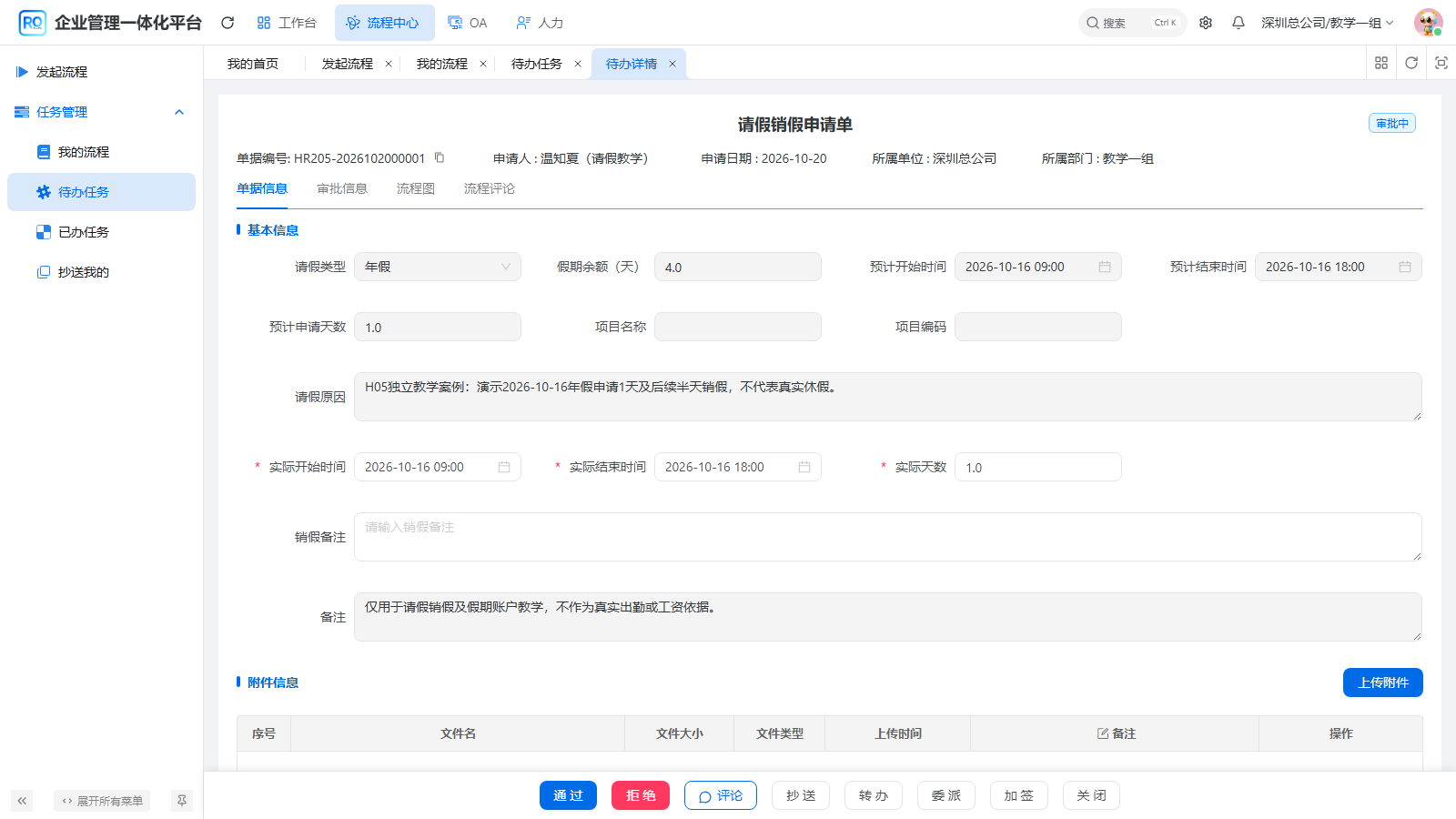Open 发起流程 in the sidebar
This screenshot has height=819, width=1456.
tap(102, 72)
